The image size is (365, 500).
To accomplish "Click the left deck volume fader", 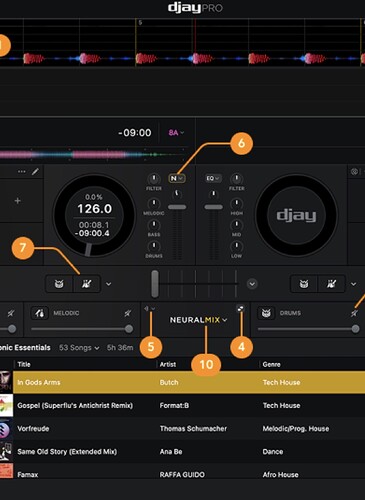I will click(x=177, y=207).
